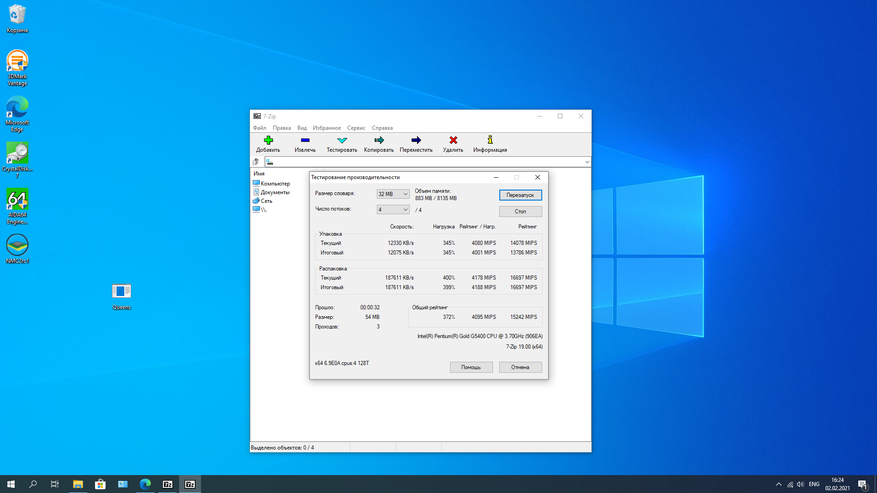Open the Файл menu

pyautogui.click(x=260, y=128)
